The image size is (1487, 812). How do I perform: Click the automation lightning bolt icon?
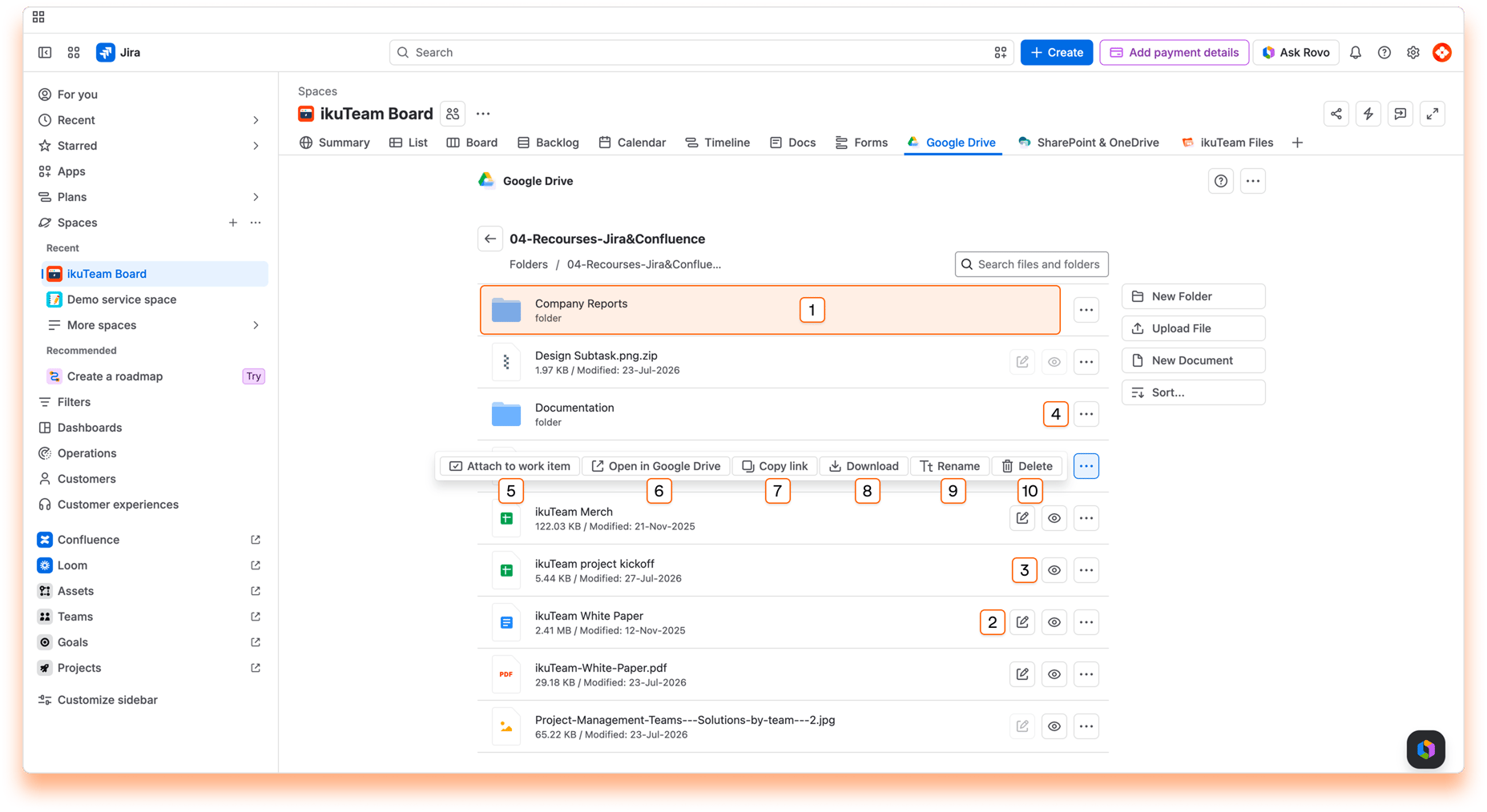[1368, 114]
